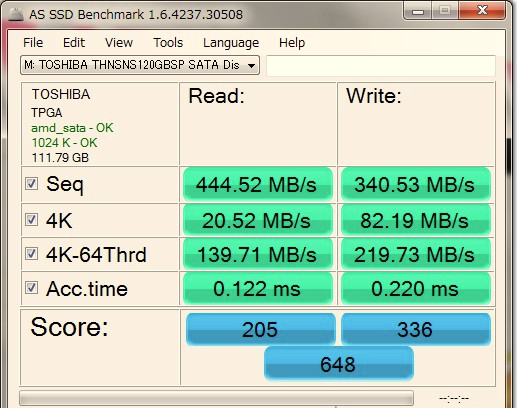Open the Tools menu
This screenshot has width=517, height=408.
point(168,43)
